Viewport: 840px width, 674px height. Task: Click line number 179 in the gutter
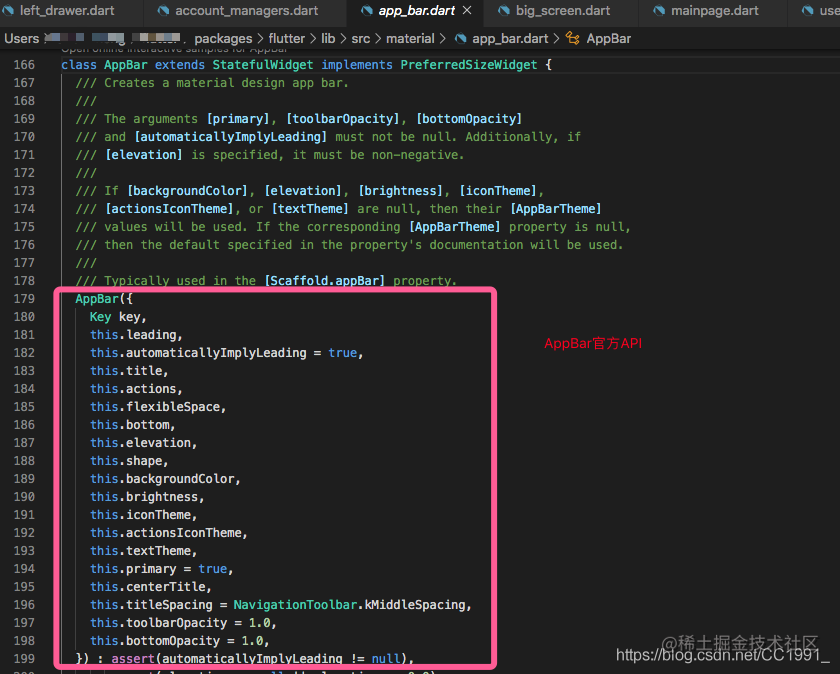(x=24, y=298)
